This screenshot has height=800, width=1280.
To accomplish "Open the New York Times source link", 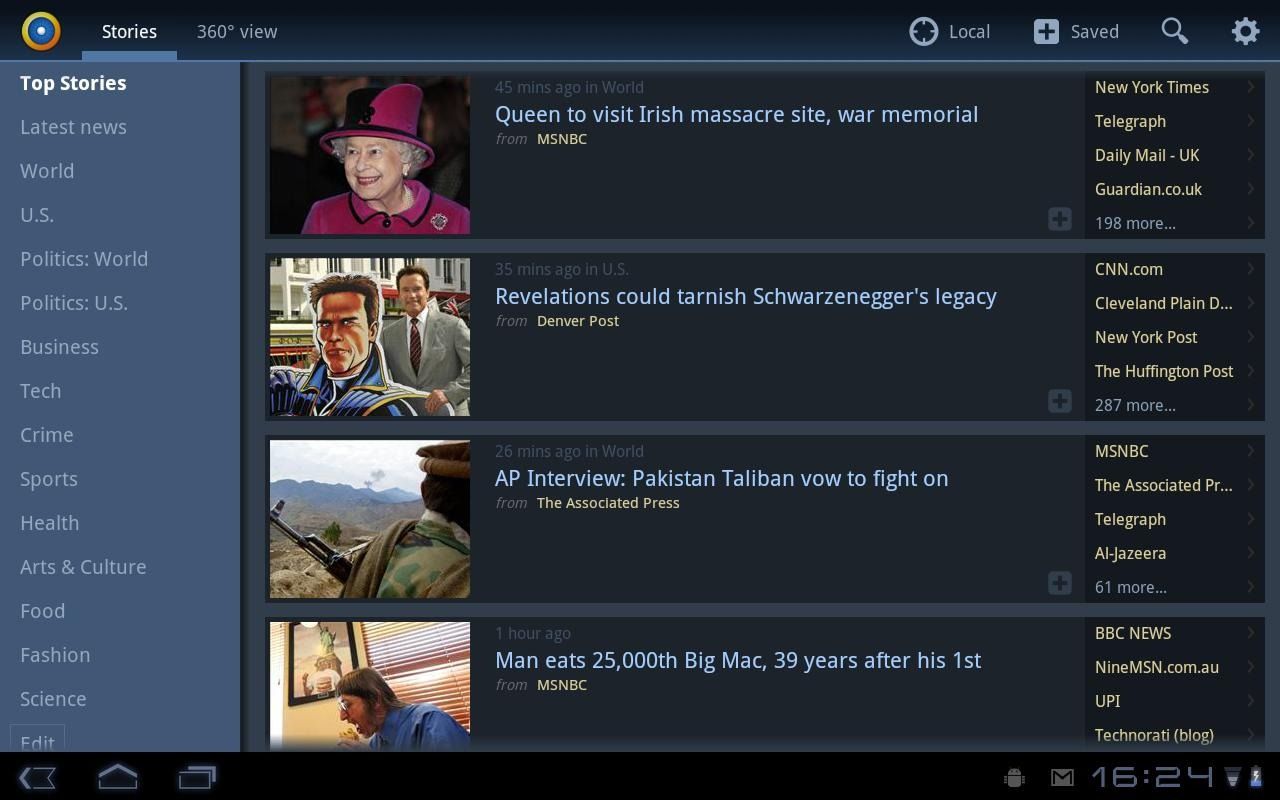I will tap(1151, 87).
